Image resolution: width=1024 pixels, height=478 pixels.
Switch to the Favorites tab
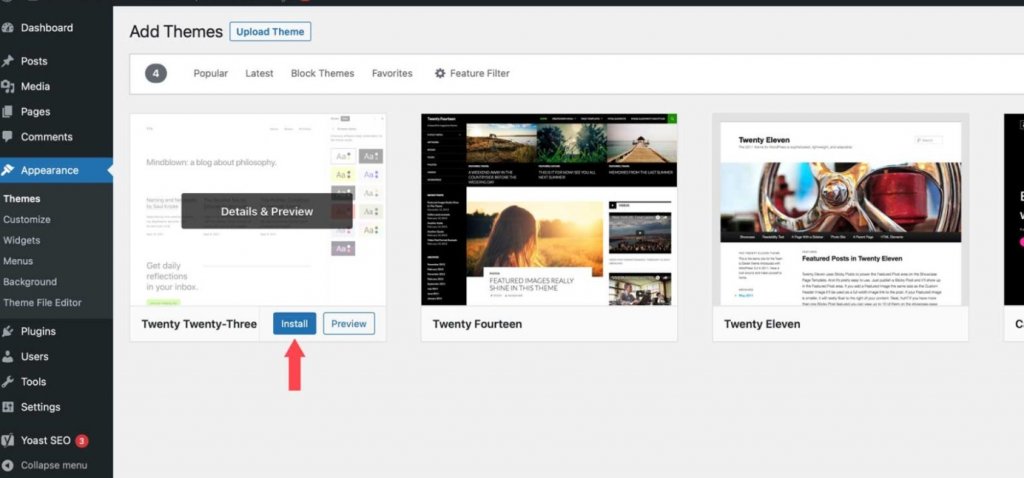tap(392, 73)
